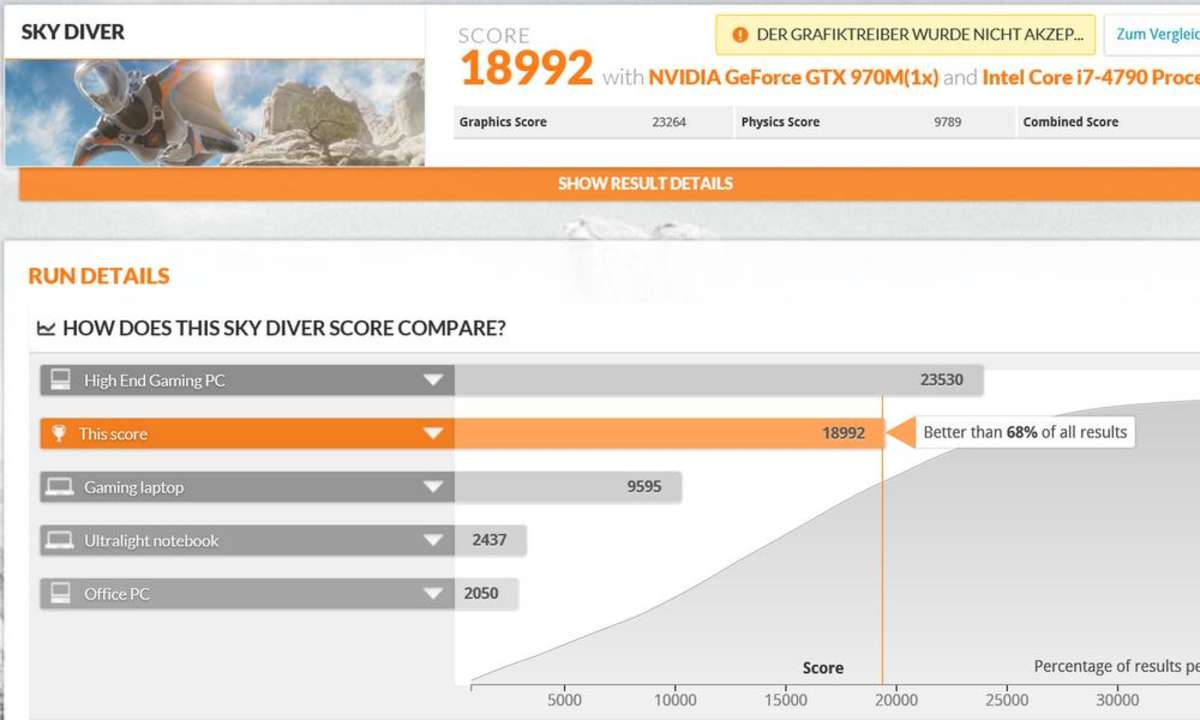
Task: Click the chart icon before the comparison heading
Action: pyautogui.click(x=46, y=328)
